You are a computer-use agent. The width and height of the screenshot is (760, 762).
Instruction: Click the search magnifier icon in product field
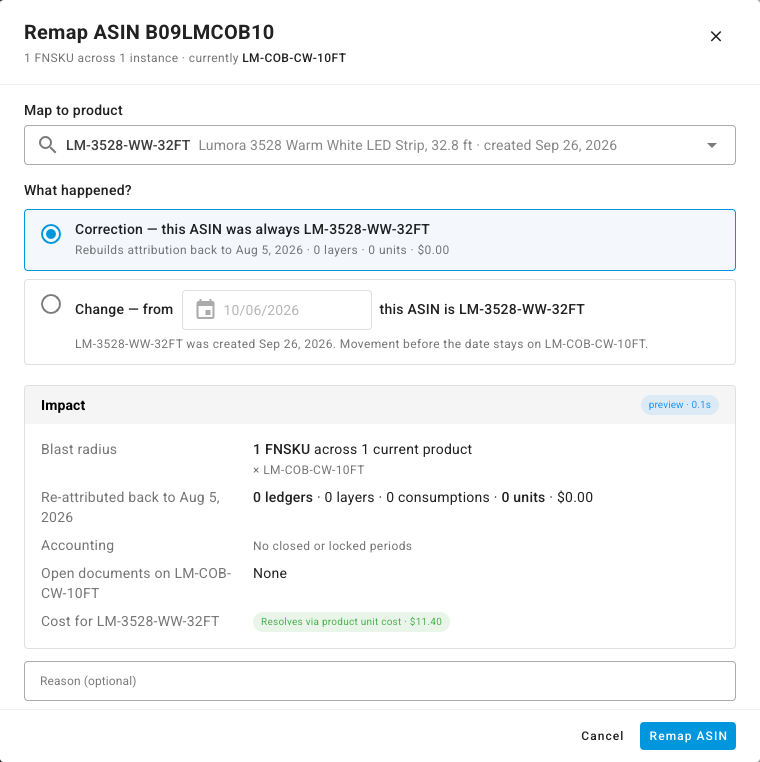pyautogui.click(x=48, y=145)
